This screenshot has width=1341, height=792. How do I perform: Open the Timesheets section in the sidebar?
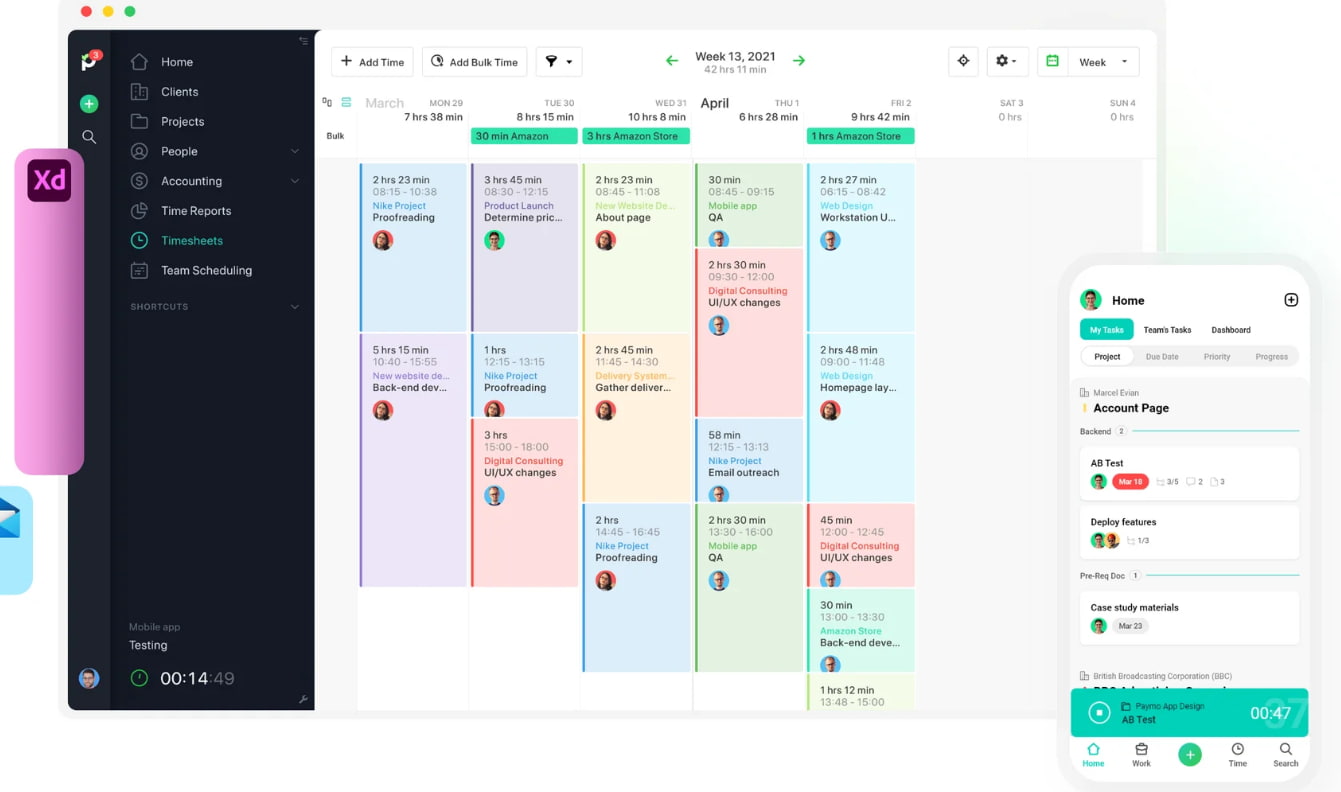(x=192, y=240)
